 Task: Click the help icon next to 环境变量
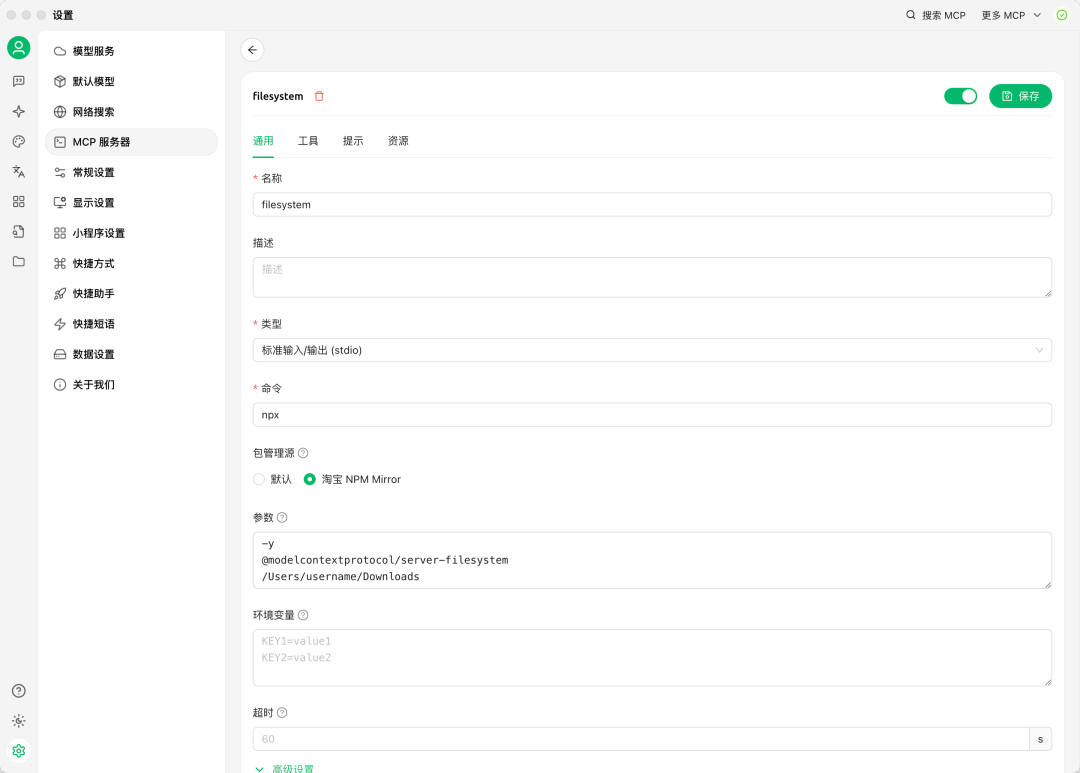click(303, 615)
